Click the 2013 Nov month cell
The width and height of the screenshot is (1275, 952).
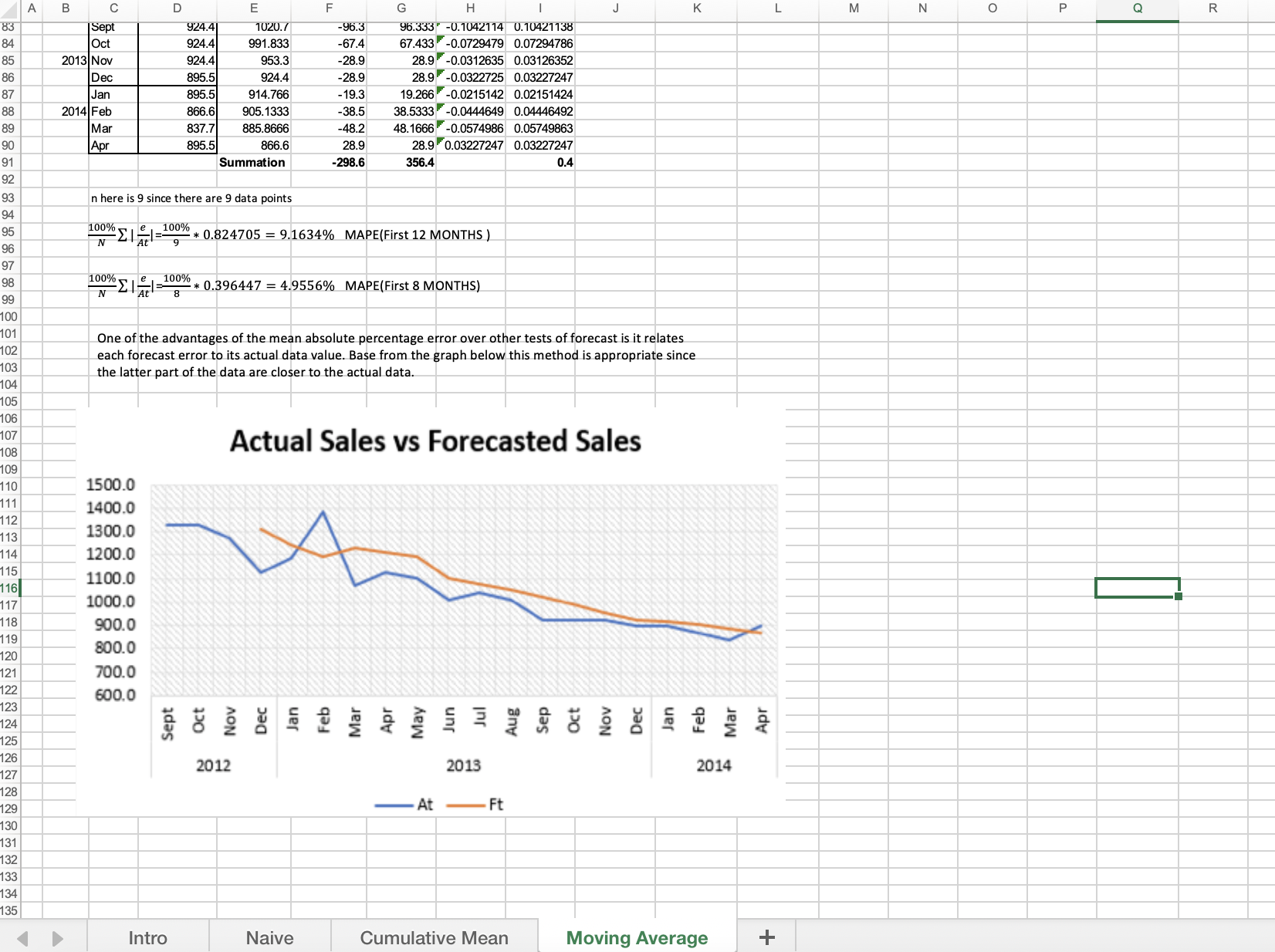coord(113,60)
